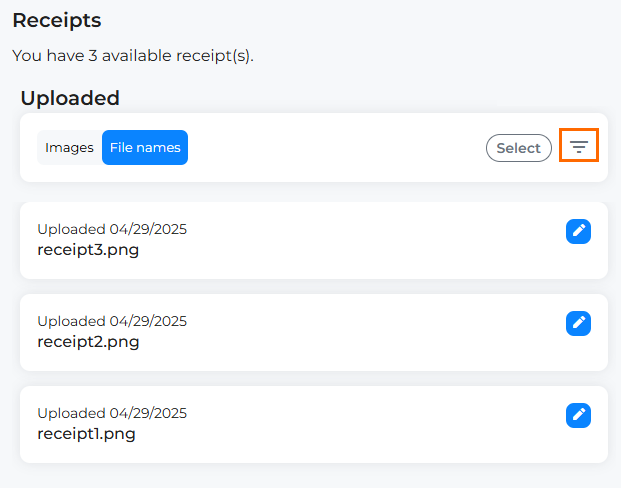Click the upload date above receipt1.png
Screen dimensions: 621x488
112,413
